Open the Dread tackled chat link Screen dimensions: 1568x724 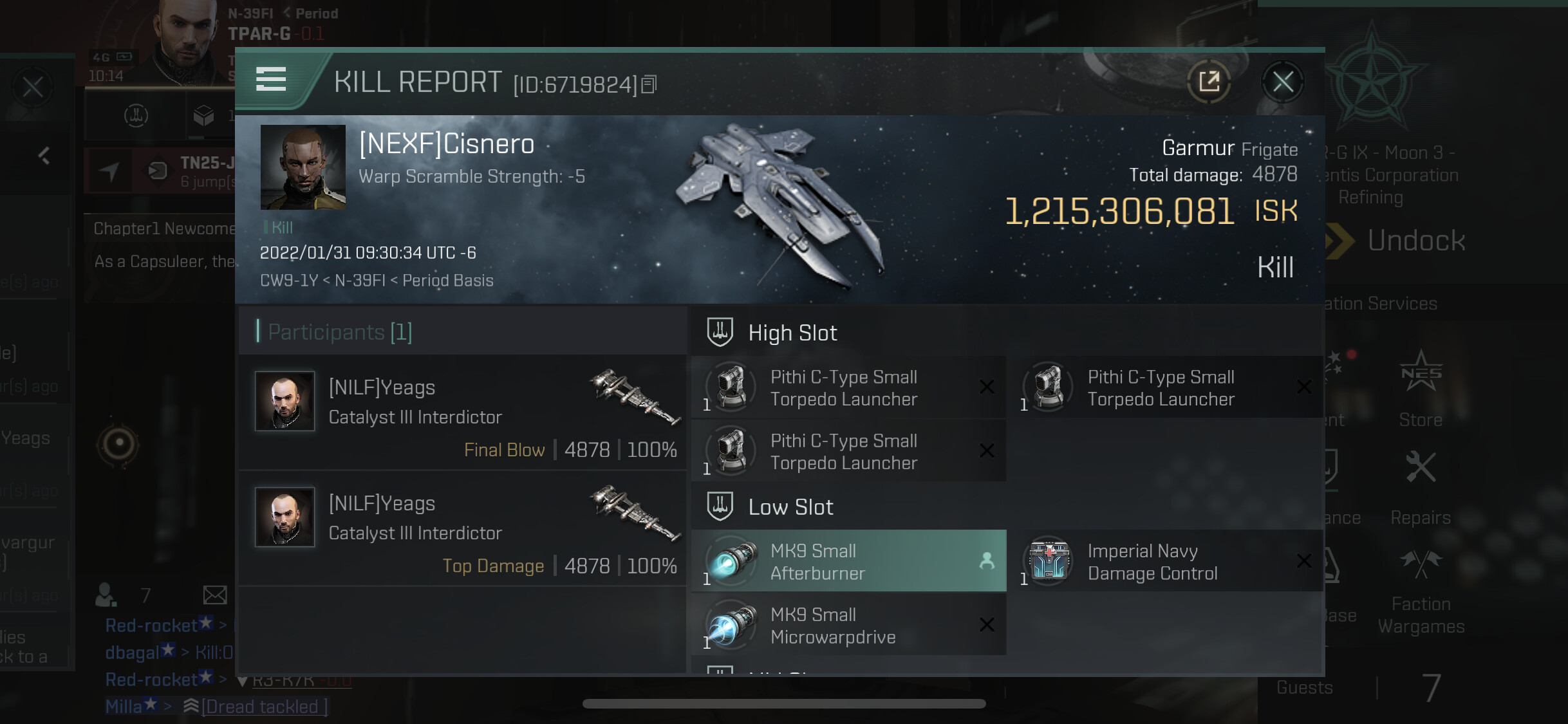point(265,707)
